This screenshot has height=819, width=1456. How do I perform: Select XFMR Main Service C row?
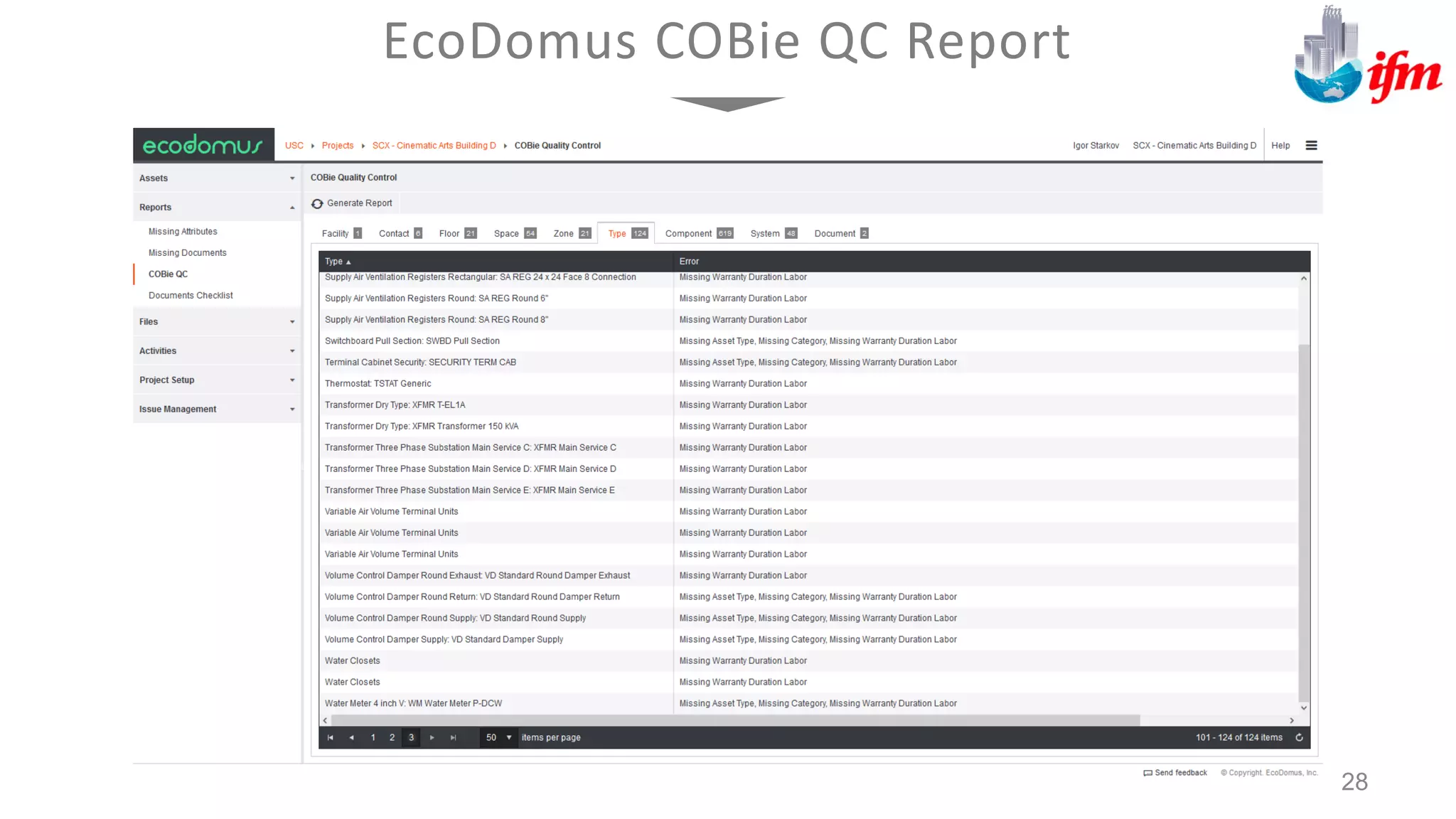(x=808, y=448)
